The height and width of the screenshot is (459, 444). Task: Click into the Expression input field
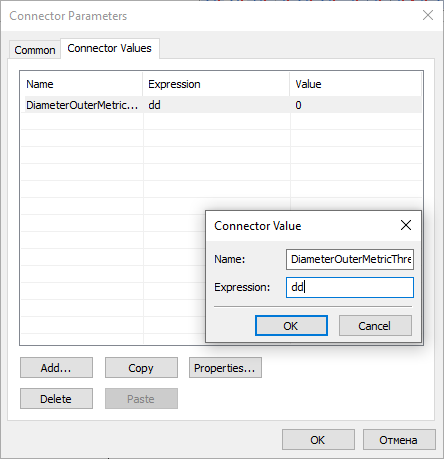(x=350, y=287)
